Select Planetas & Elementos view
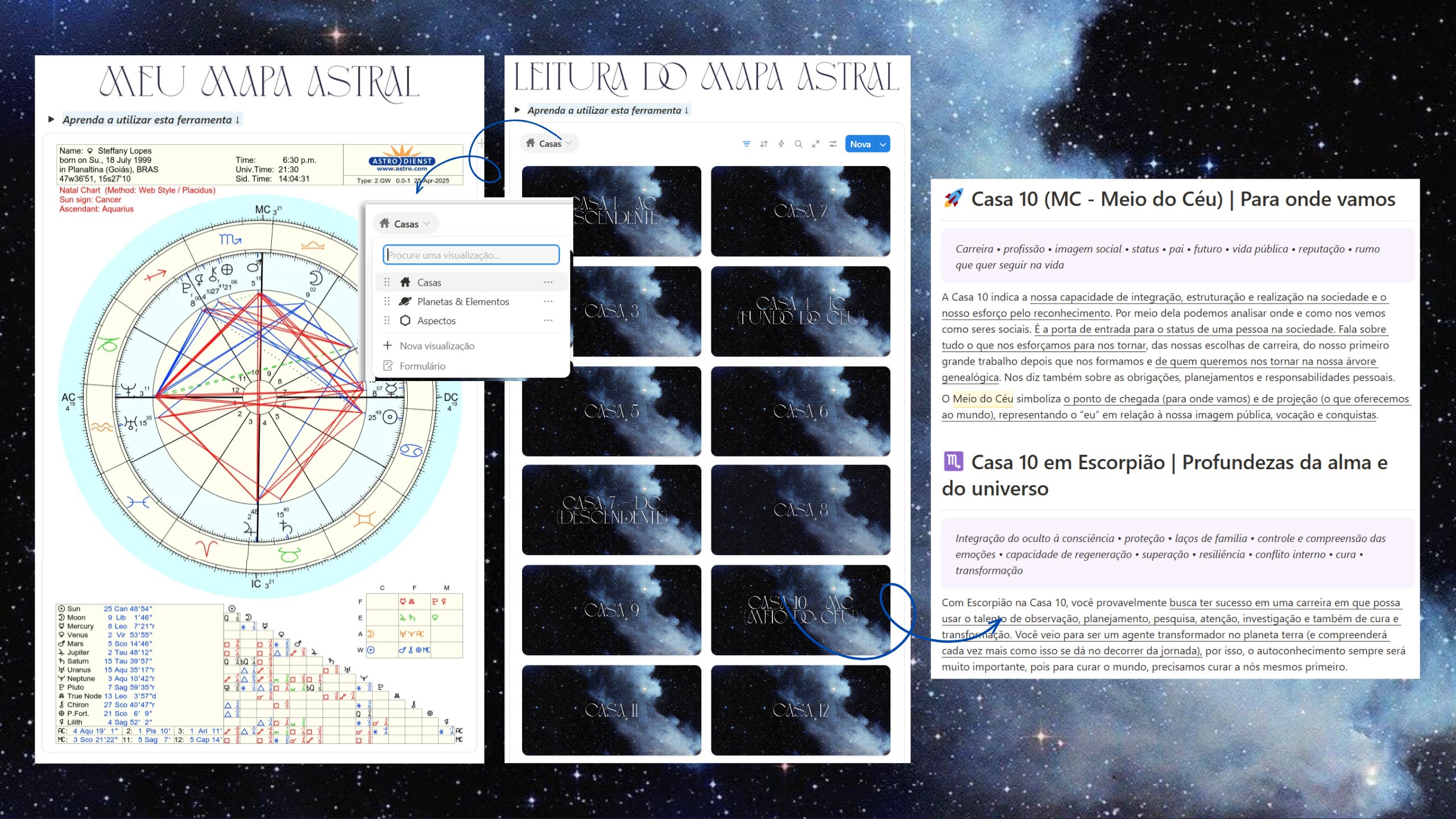This screenshot has width=1456, height=819. click(x=462, y=301)
